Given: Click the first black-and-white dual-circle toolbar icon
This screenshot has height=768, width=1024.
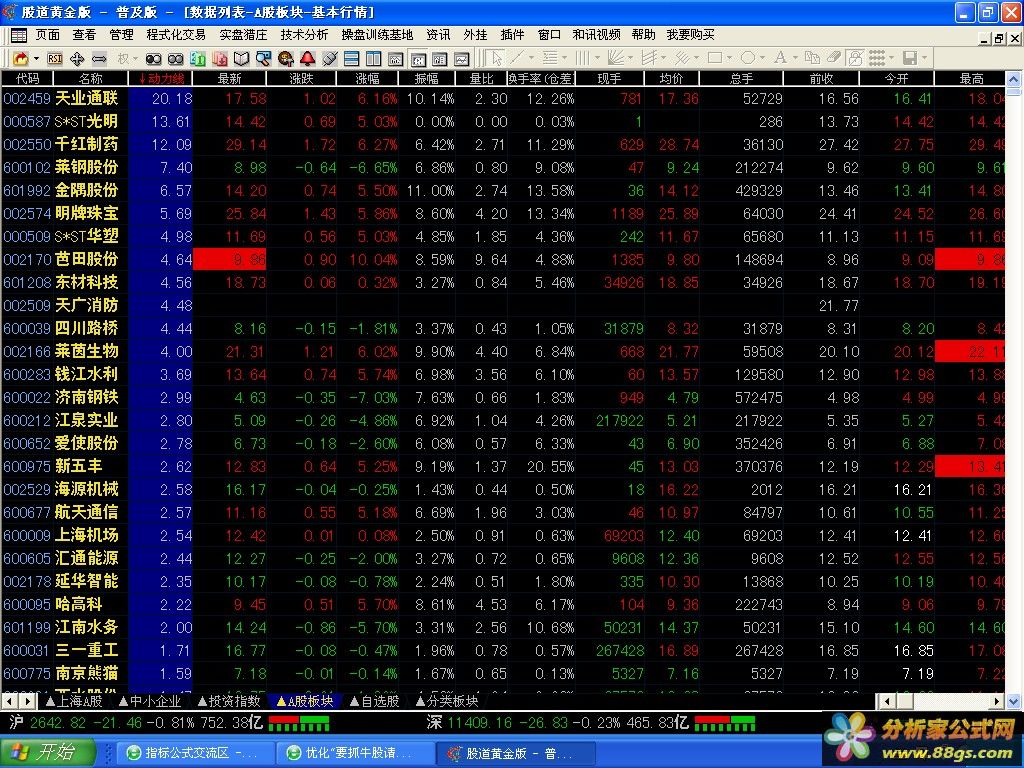Looking at the screenshot, I should pyautogui.click(x=153, y=59).
